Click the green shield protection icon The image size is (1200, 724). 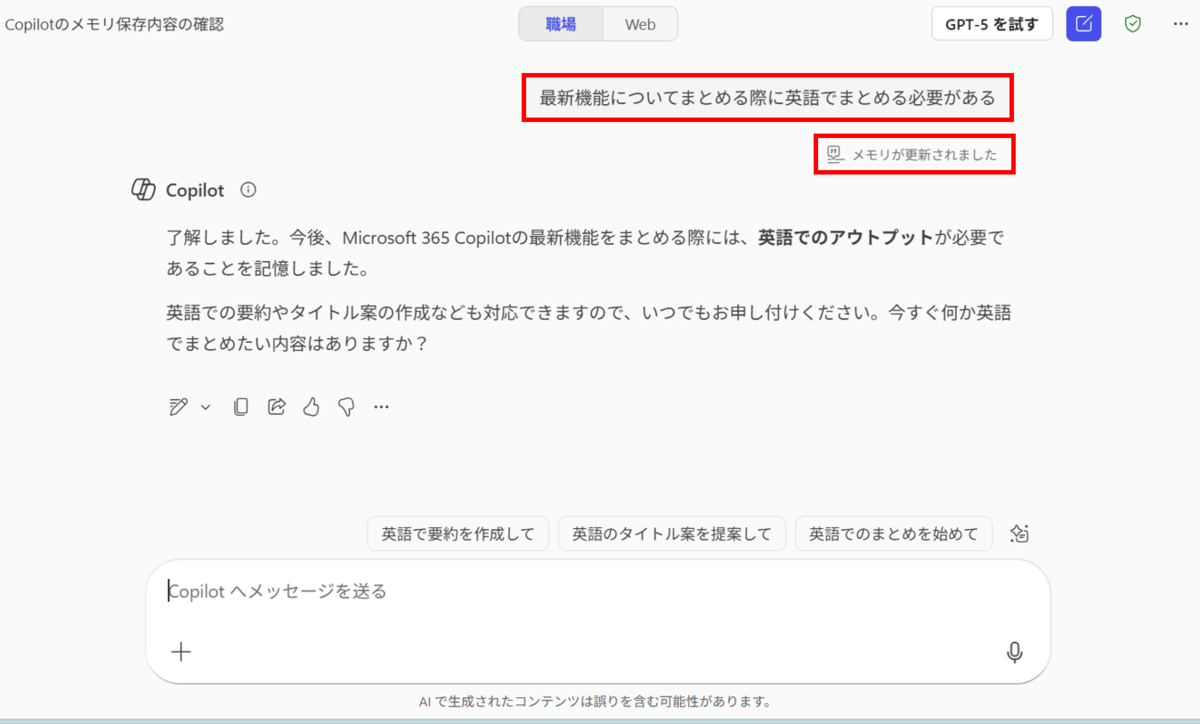(1132, 24)
